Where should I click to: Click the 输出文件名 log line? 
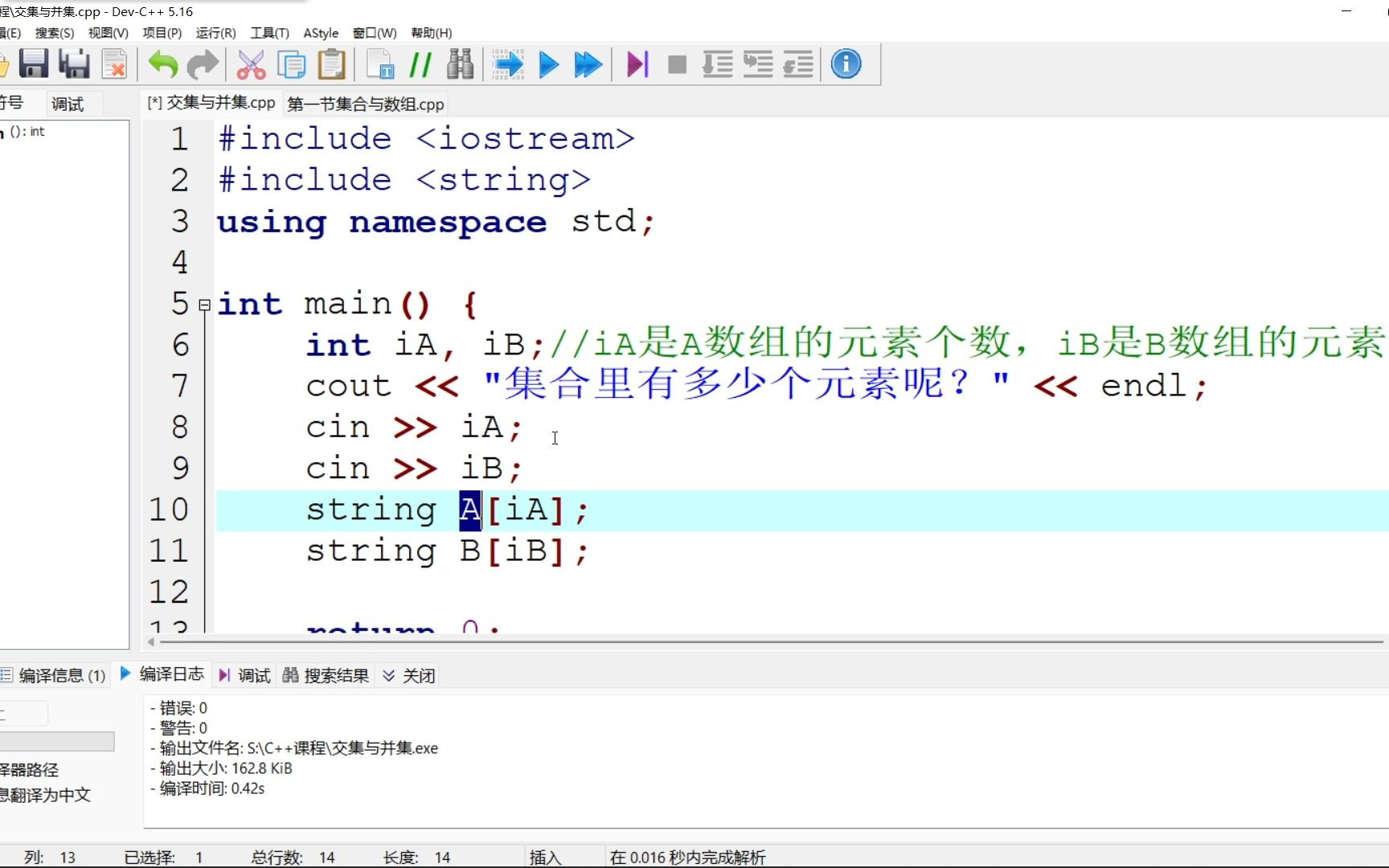294,748
